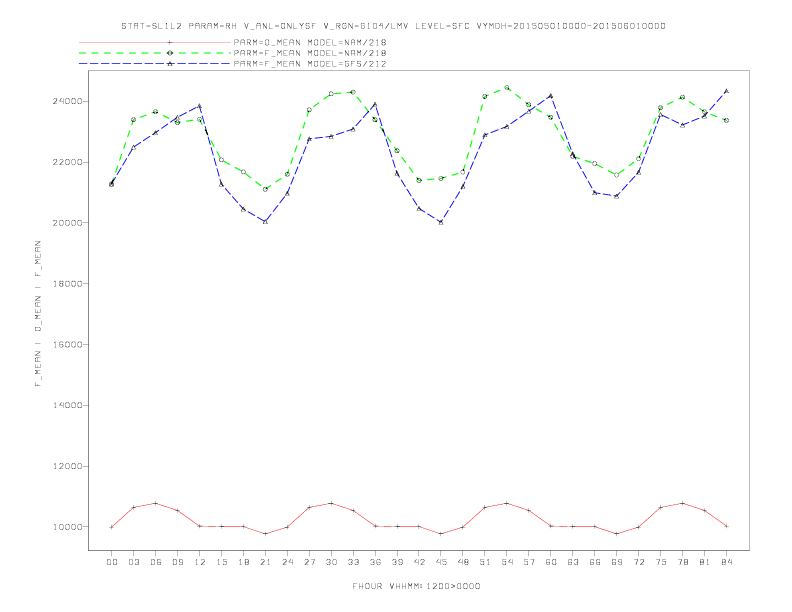This screenshot has height=612, width=792.
Task: Click the x-axis forecast hour label 06
Action: [156, 562]
